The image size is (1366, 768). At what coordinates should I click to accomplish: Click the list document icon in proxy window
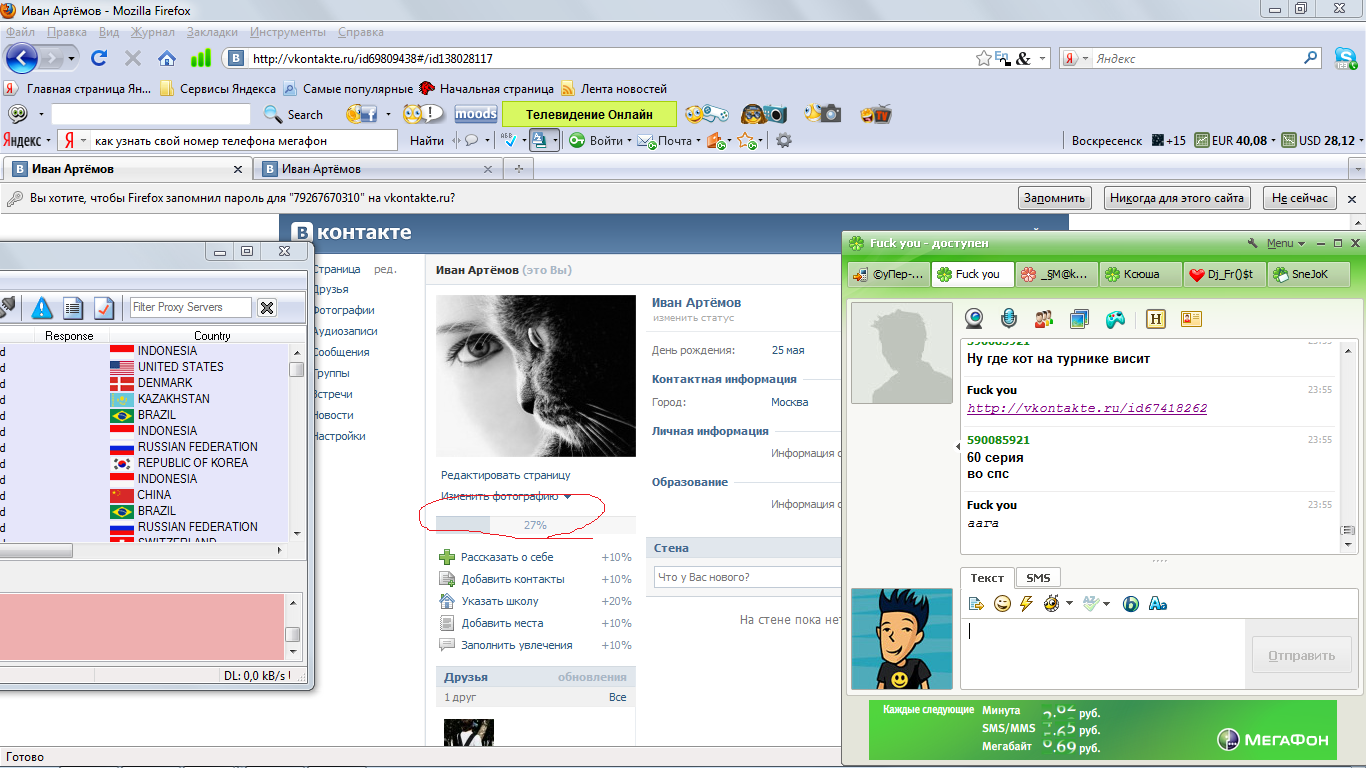point(73,307)
